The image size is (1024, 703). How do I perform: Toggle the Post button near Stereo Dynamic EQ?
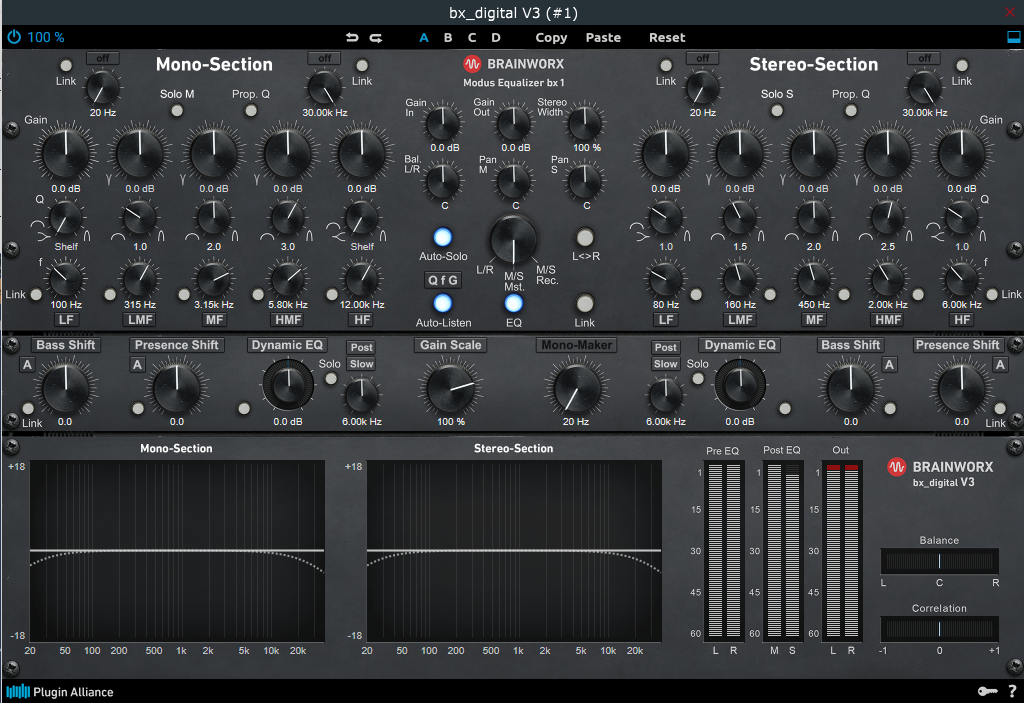(665, 348)
